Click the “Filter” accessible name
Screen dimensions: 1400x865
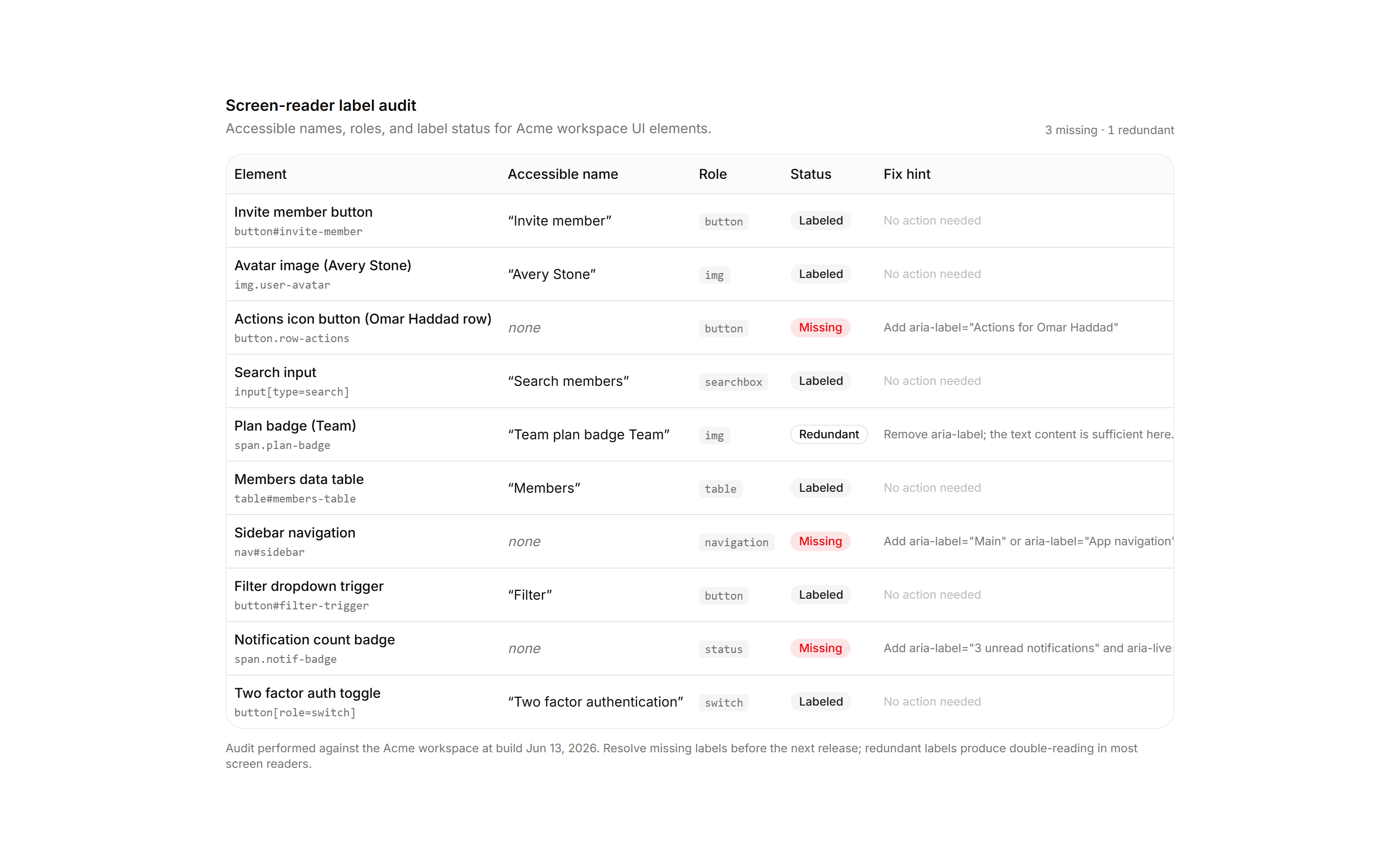530,595
